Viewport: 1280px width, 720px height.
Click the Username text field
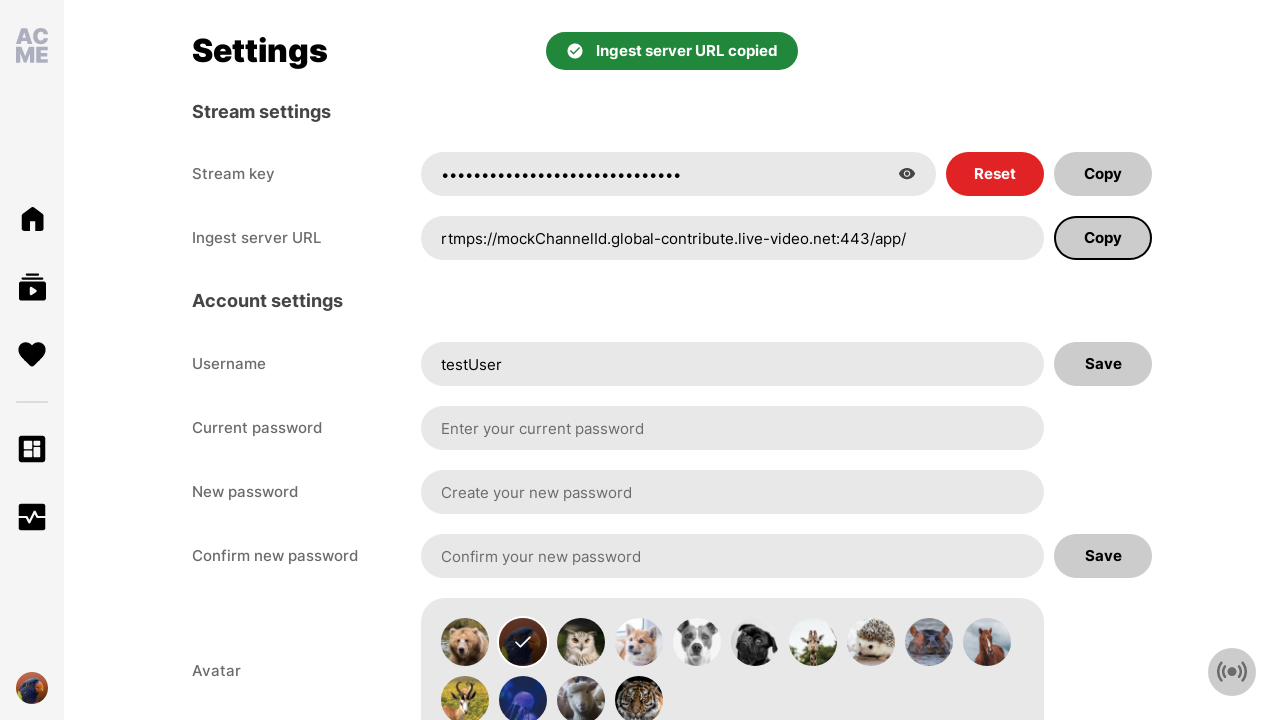(732, 364)
